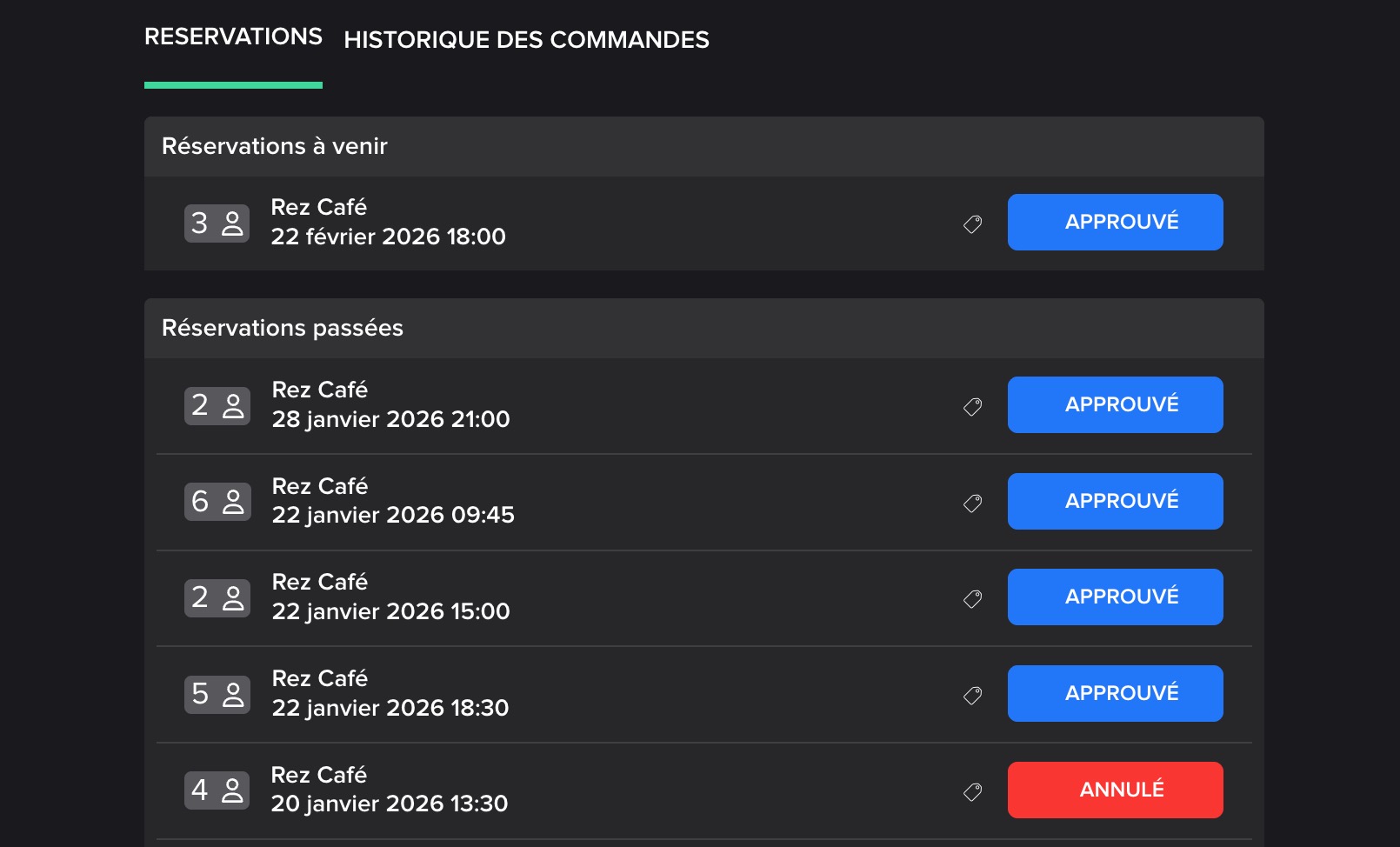This screenshot has height=847, width=1400.
Task: Click Approuvé button for 22 janvier 18:30
Action: click(1115, 694)
